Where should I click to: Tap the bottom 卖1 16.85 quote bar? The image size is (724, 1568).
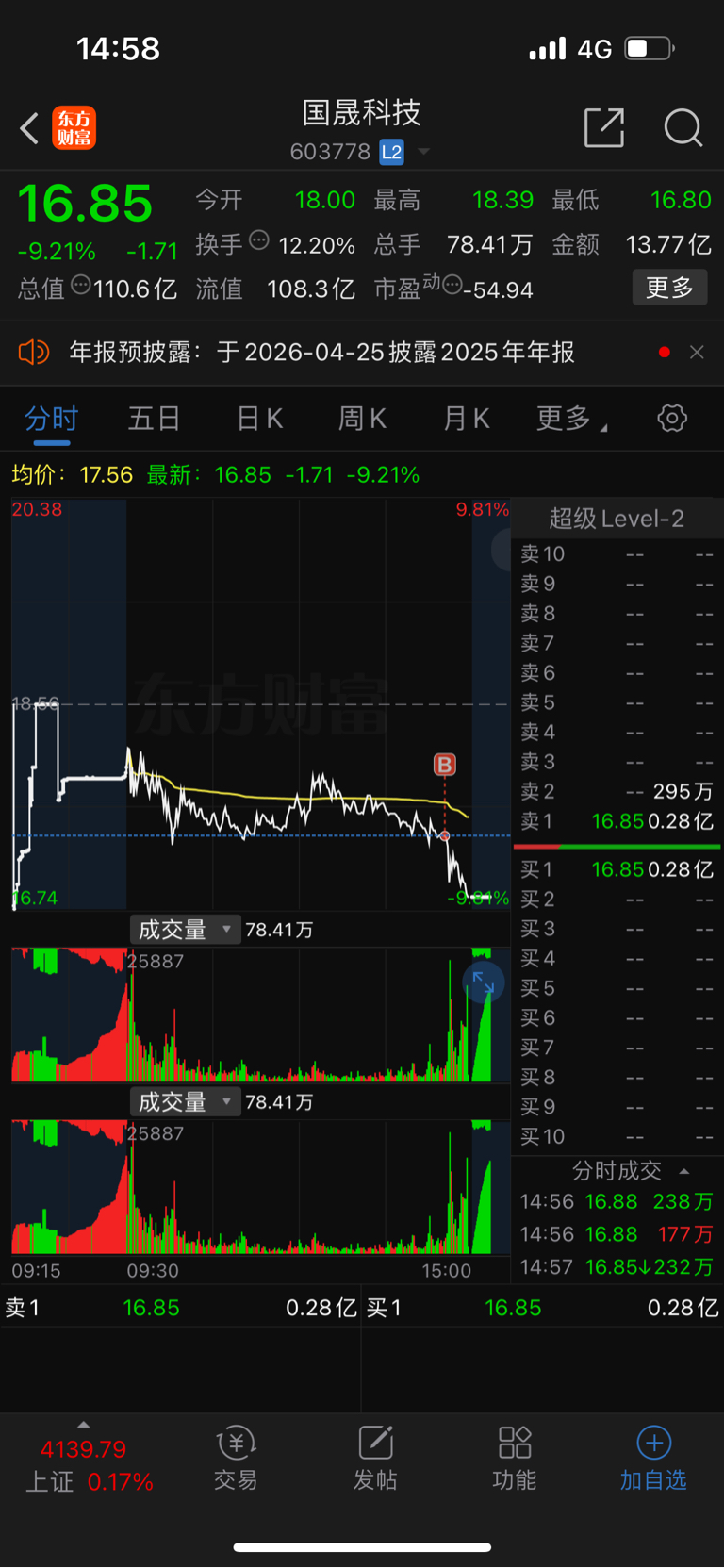[x=180, y=1308]
